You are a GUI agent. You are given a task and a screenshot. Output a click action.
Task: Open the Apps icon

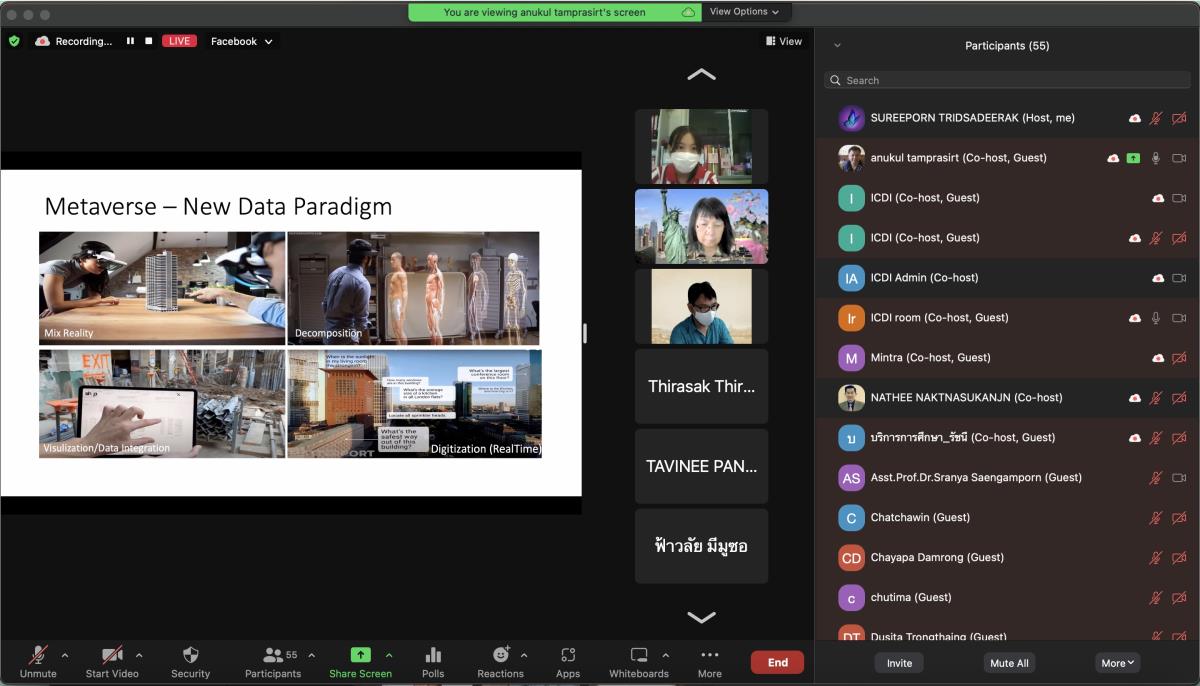[x=568, y=655]
